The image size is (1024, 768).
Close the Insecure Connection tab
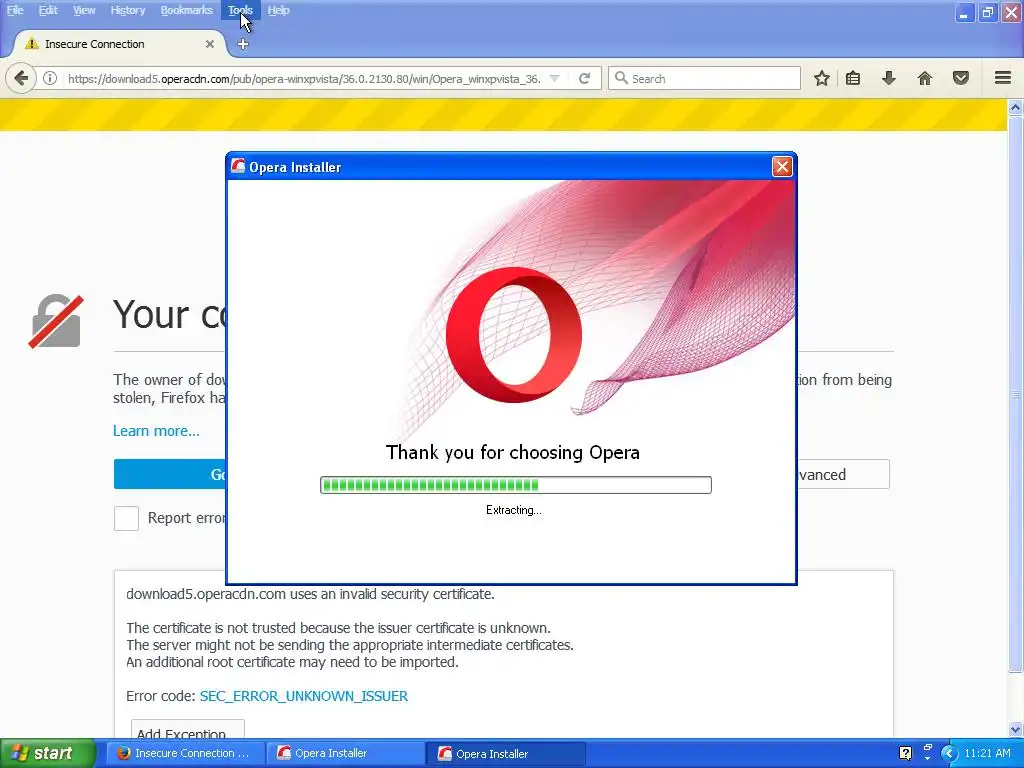210,44
